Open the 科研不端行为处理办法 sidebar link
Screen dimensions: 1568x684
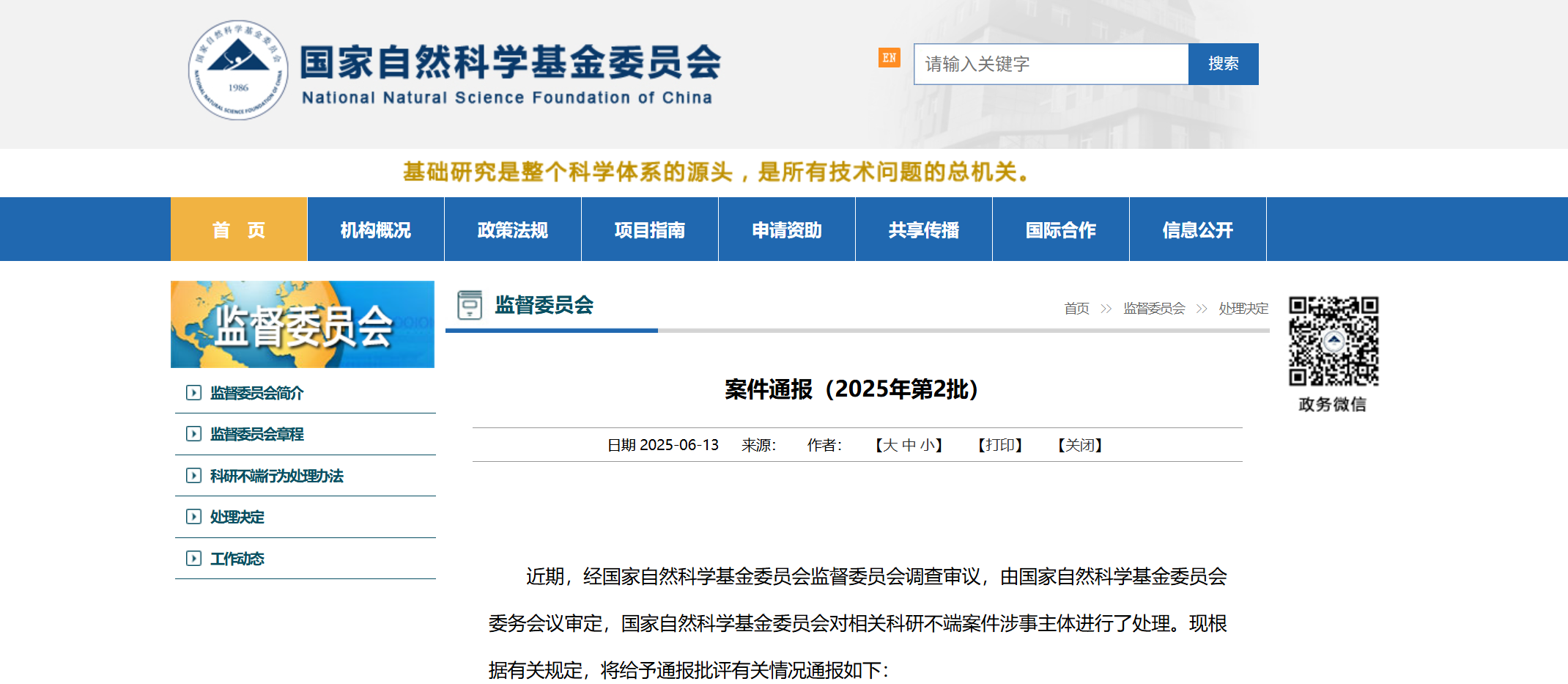coord(276,476)
